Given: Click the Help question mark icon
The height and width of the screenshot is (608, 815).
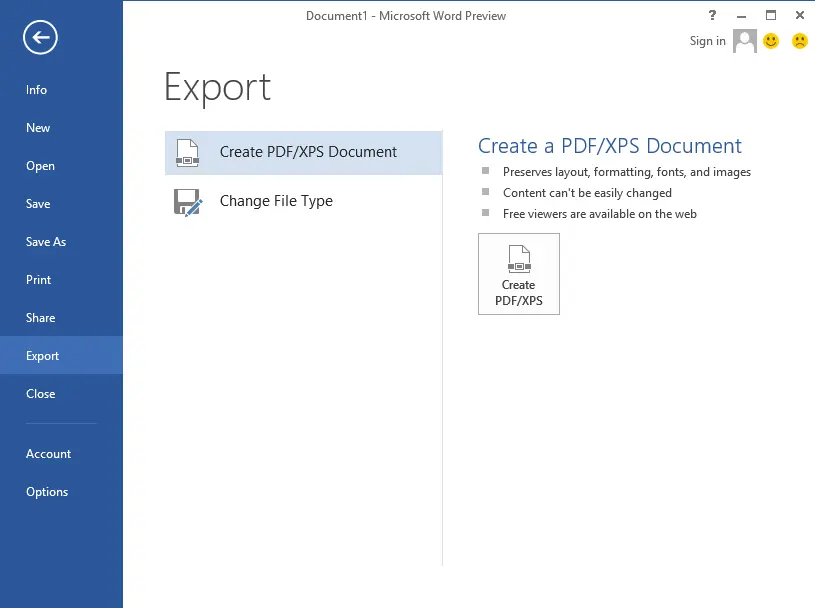Looking at the screenshot, I should click(x=711, y=15).
